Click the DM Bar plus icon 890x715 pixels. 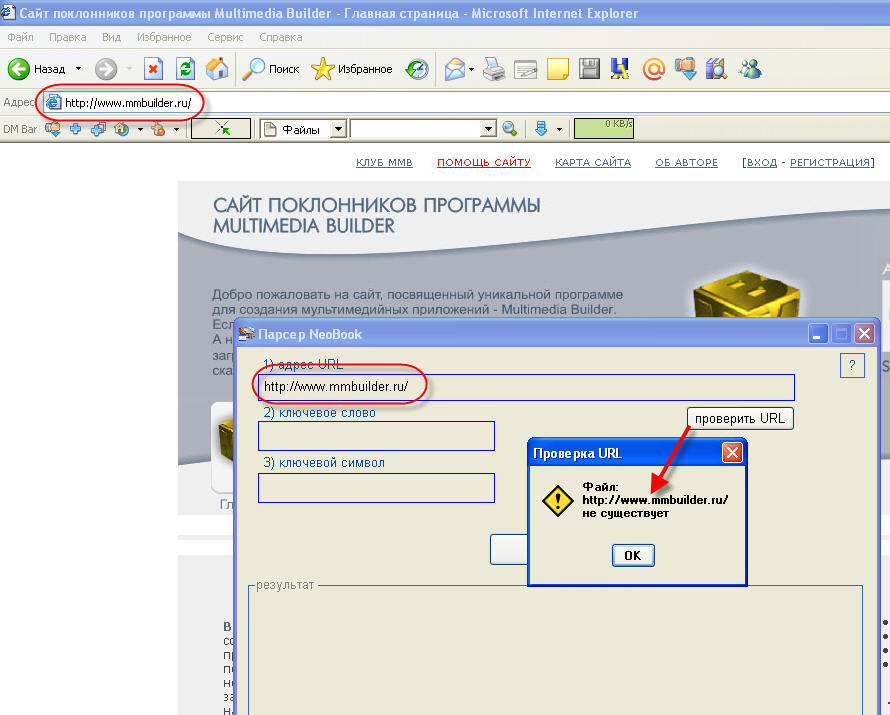(x=75, y=129)
